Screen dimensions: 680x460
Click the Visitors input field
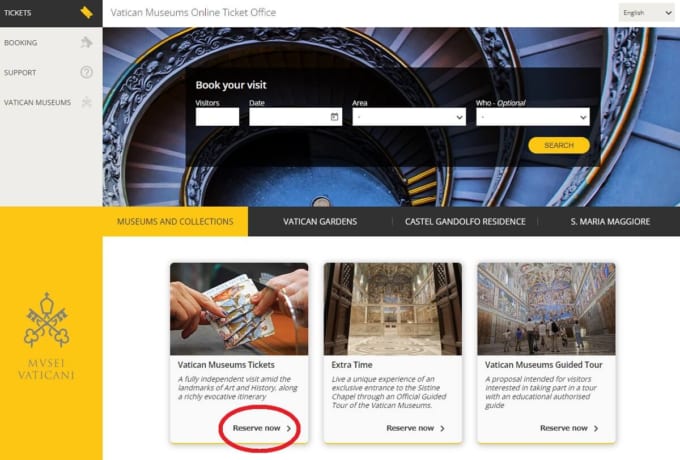[x=217, y=117]
